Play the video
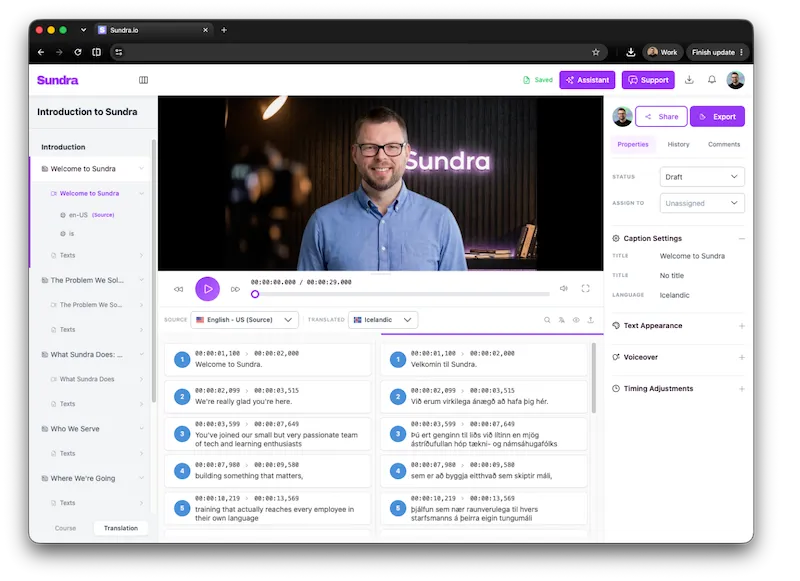The height and width of the screenshot is (581, 800). point(208,289)
